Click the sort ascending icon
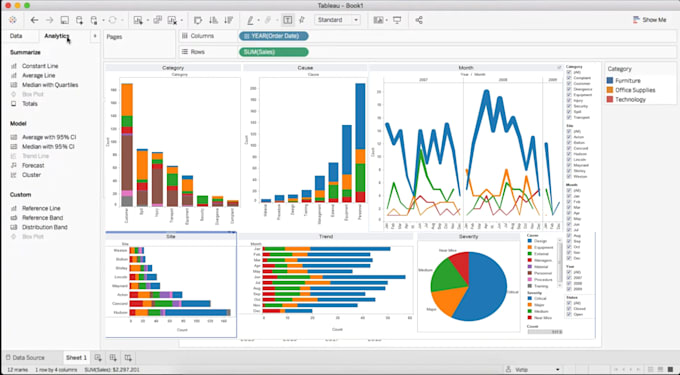This screenshot has height=375, width=680. (213, 20)
